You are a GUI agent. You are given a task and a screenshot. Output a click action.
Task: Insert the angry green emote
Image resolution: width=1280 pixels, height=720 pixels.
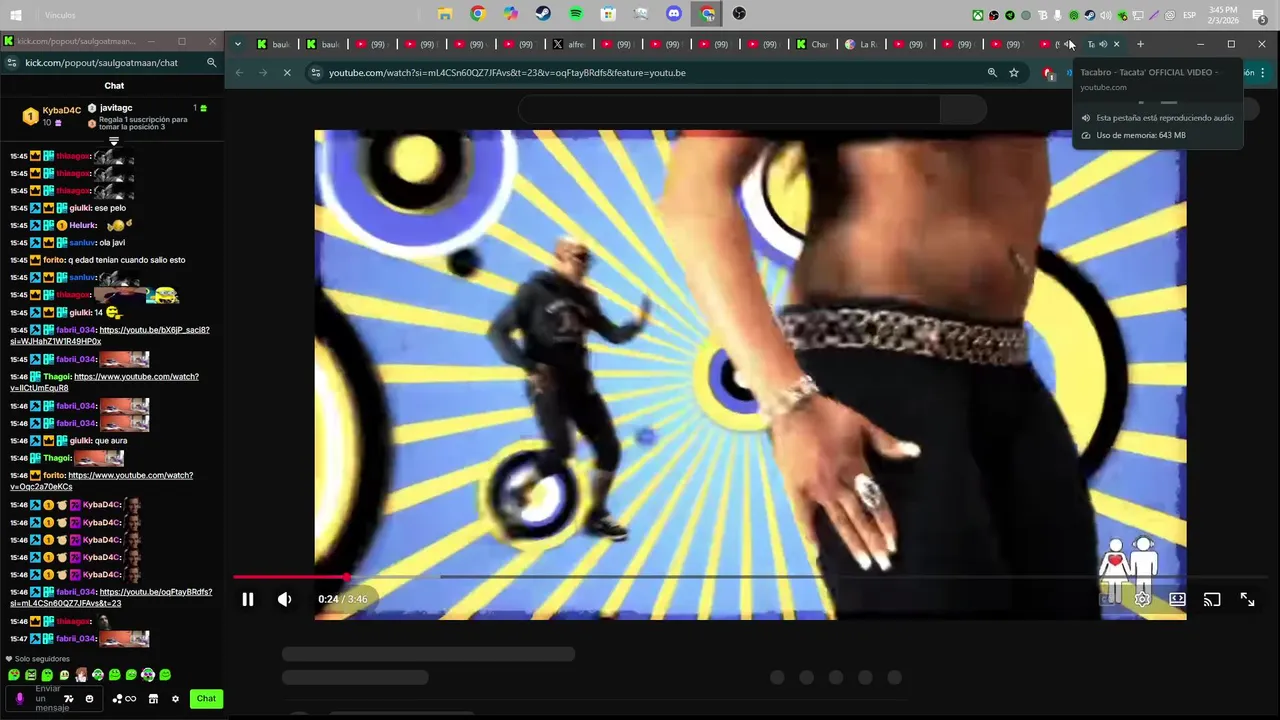click(30, 675)
